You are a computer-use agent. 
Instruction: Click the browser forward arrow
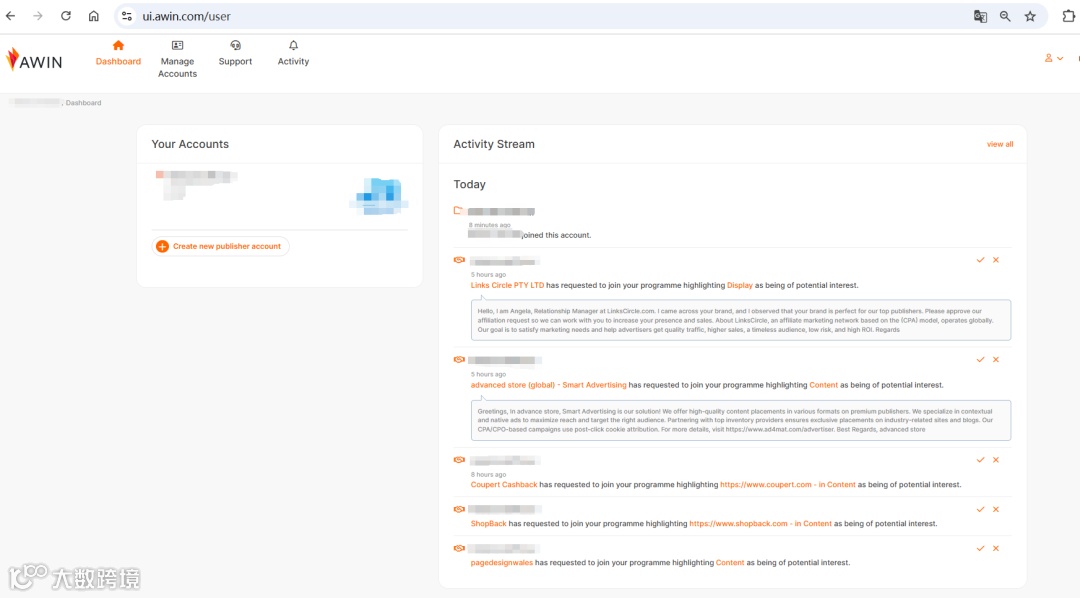(x=38, y=16)
